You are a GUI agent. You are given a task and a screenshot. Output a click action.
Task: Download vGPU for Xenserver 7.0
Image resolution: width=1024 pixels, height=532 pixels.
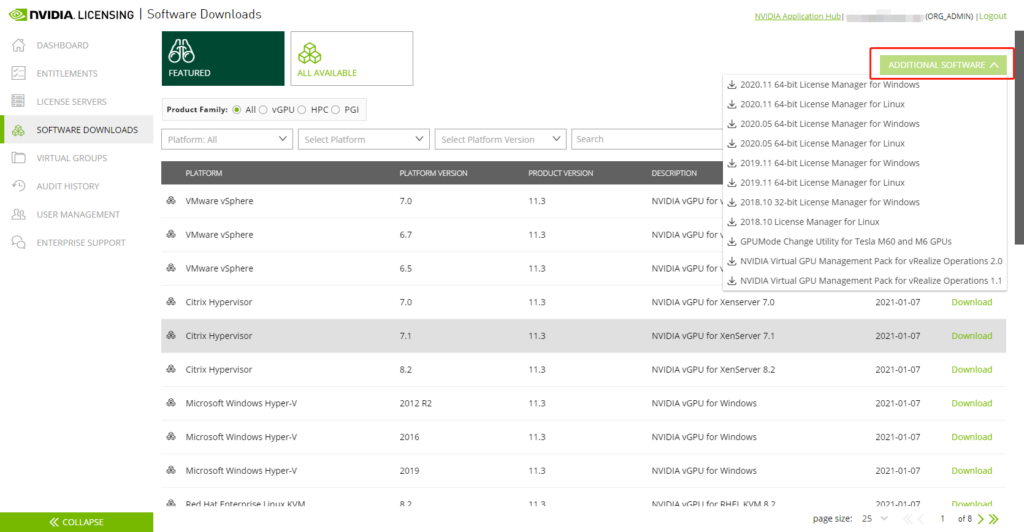(x=971, y=302)
